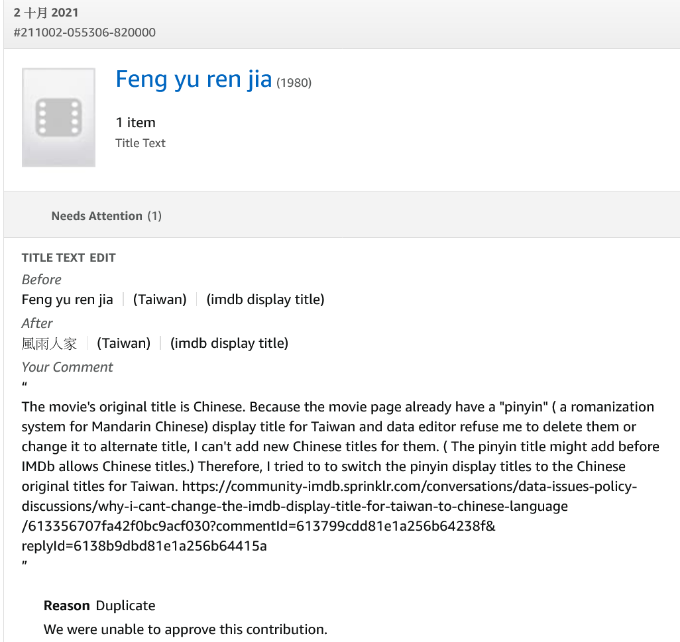The height and width of the screenshot is (642, 680).
Task: Click the "TITLE TEXT EDIT" heading
Action: 69,258
